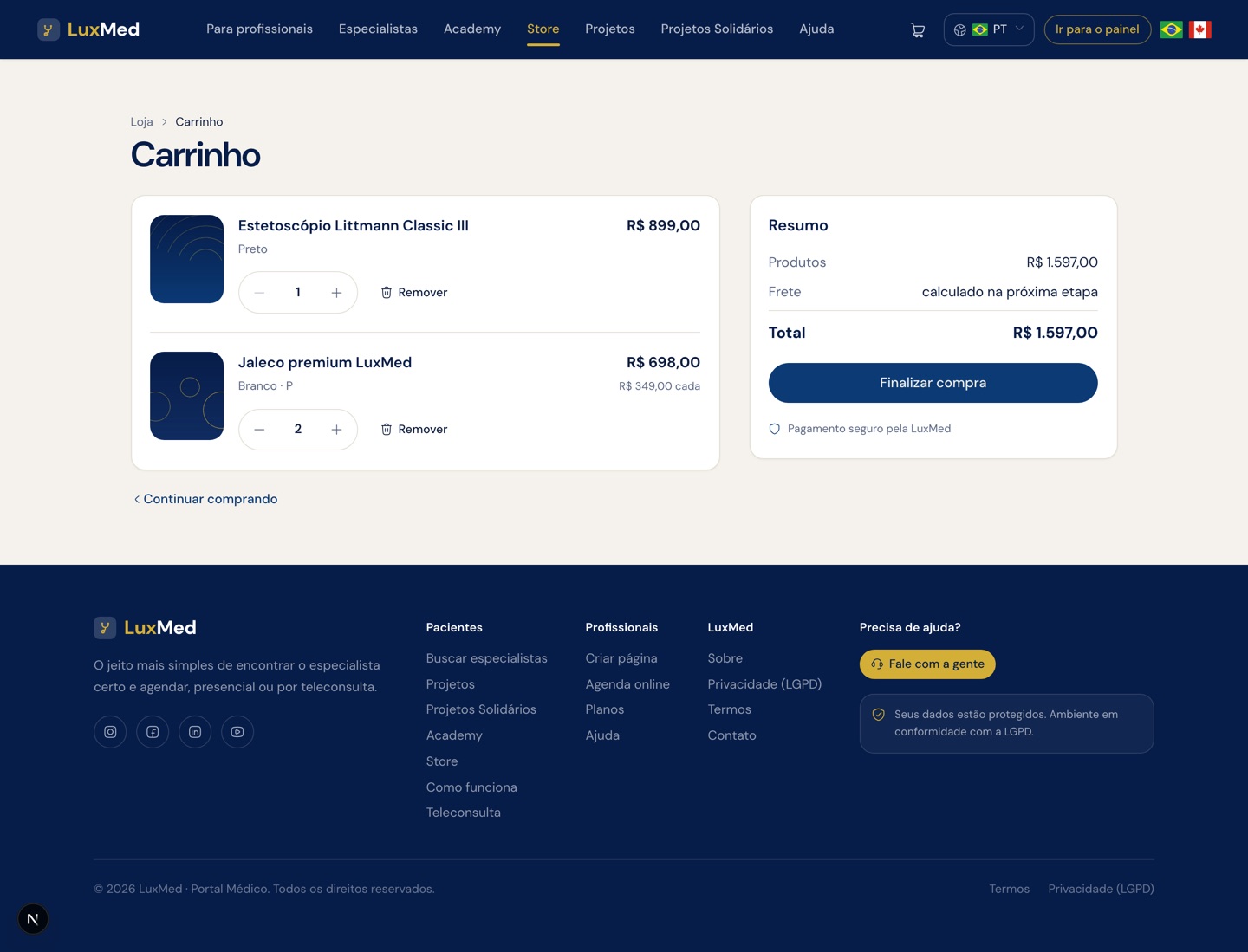The height and width of the screenshot is (952, 1248).
Task: Open Sobre footer link
Action: tap(725, 658)
